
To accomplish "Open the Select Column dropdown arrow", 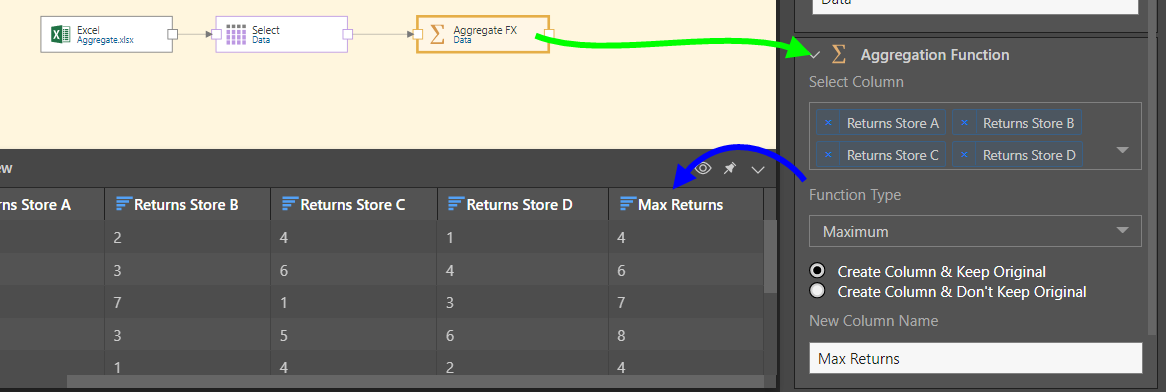I will (1123, 150).
